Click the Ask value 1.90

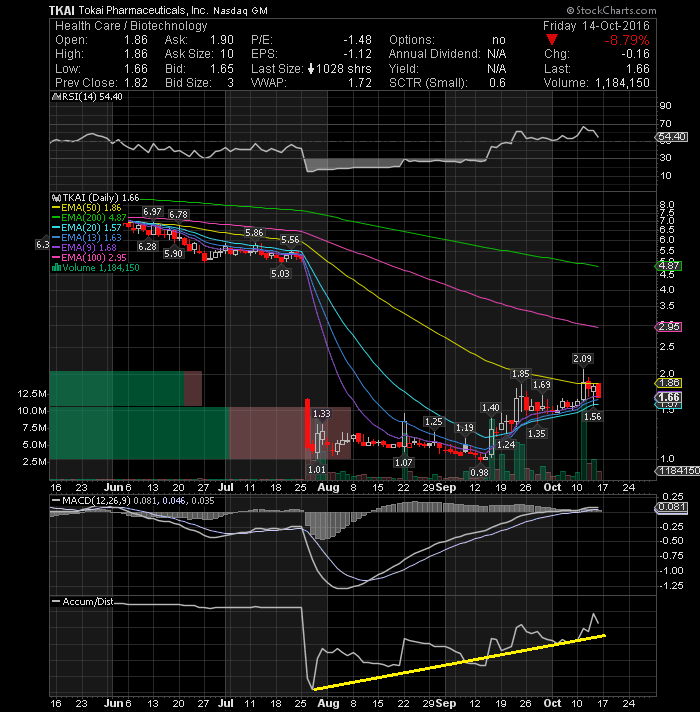tap(222, 40)
